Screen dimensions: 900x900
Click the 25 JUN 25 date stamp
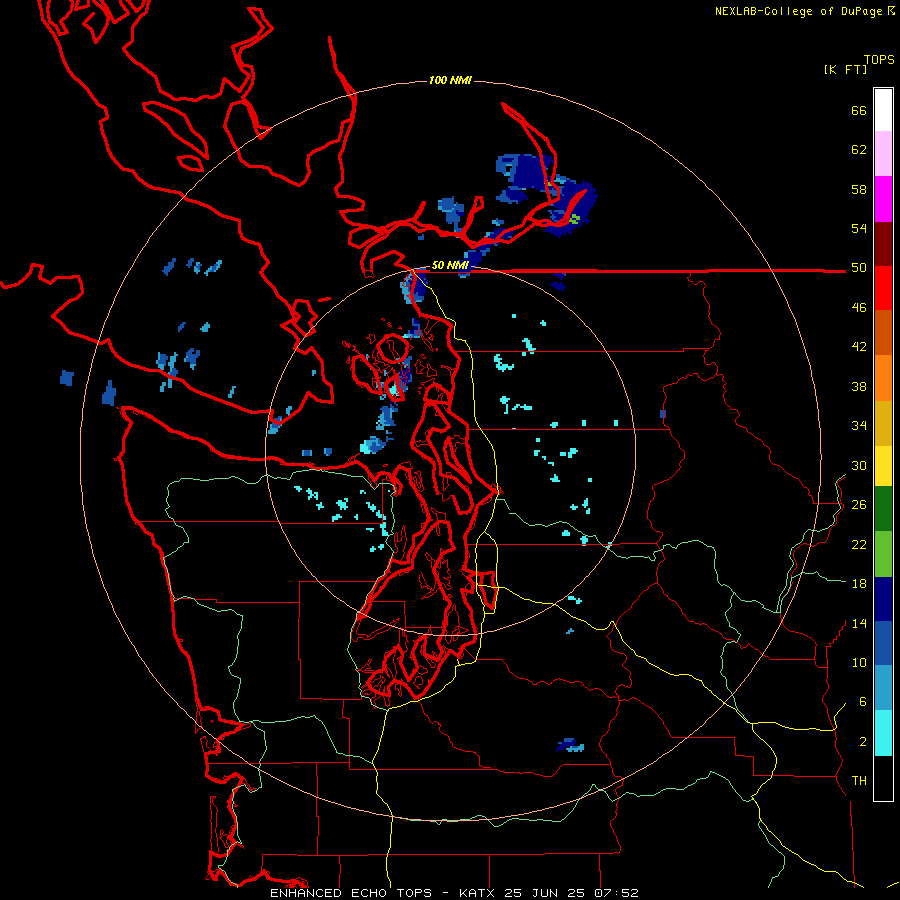click(x=545, y=893)
